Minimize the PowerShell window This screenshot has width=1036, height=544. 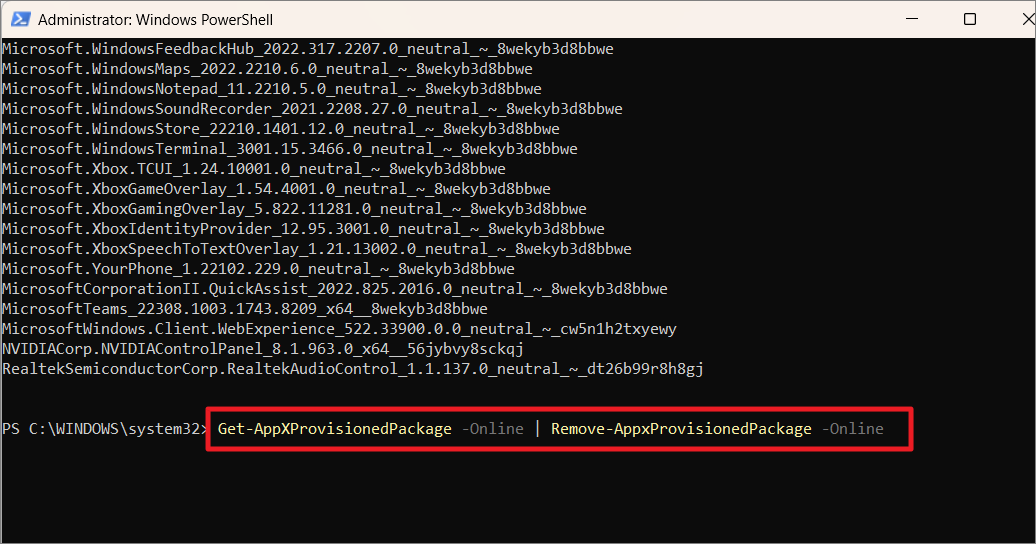tap(912, 19)
